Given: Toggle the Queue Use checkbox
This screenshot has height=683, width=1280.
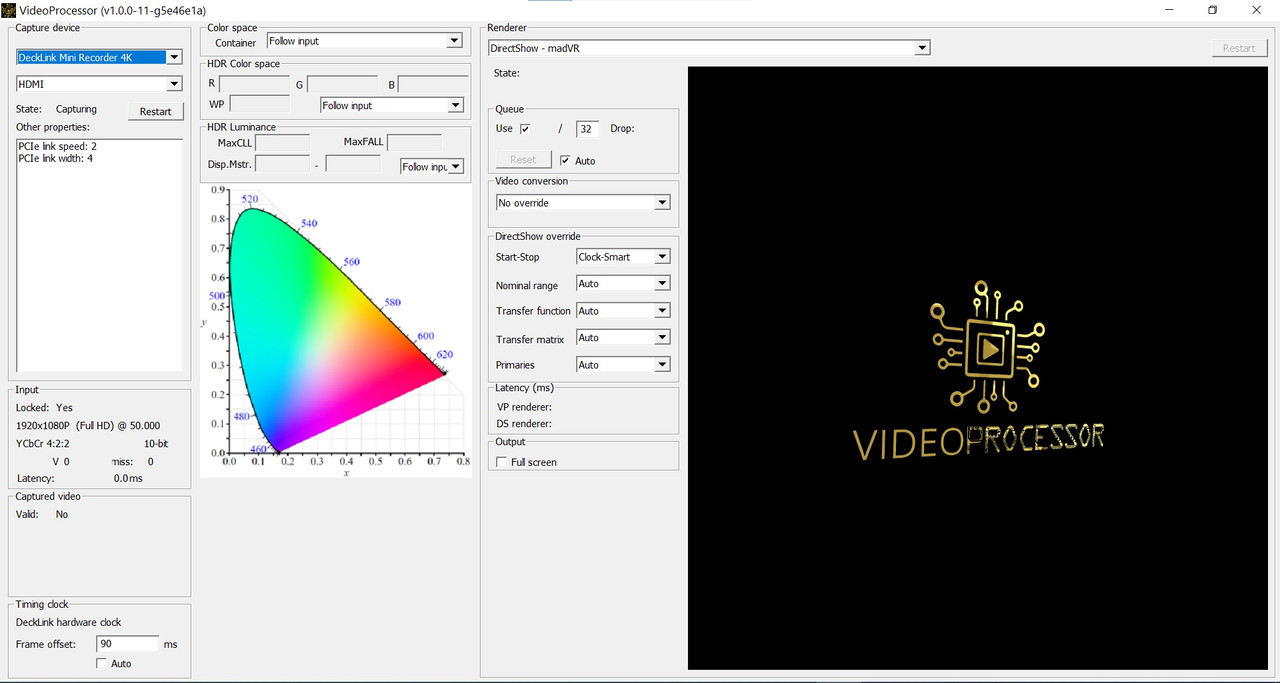Looking at the screenshot, I should coord(525,129).
